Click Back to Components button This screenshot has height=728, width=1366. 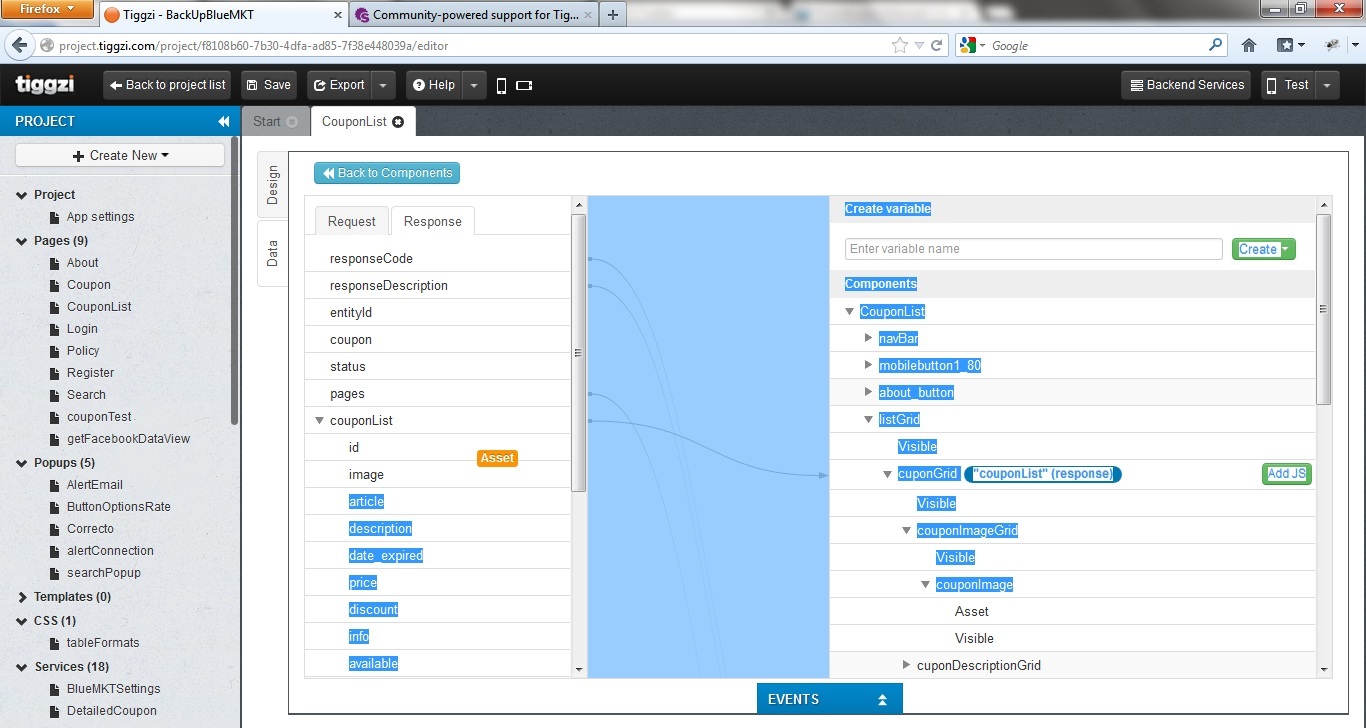pos(387,173)
